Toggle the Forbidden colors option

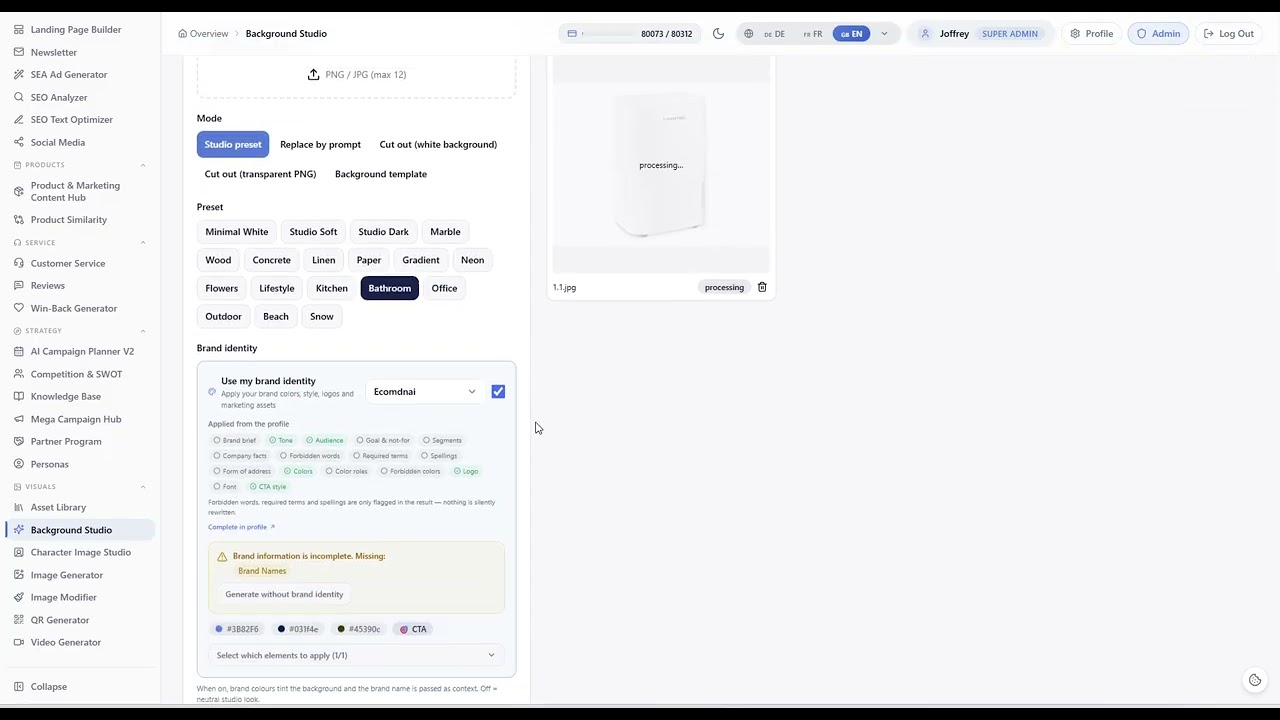[x=409, y=471]
